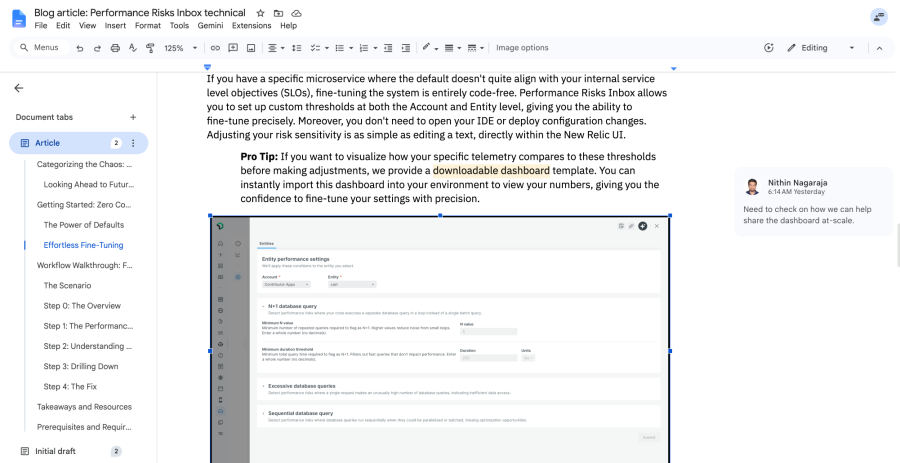Click the print icon
The width and height of the screenshot is (900, 463).
pos(115,48)
